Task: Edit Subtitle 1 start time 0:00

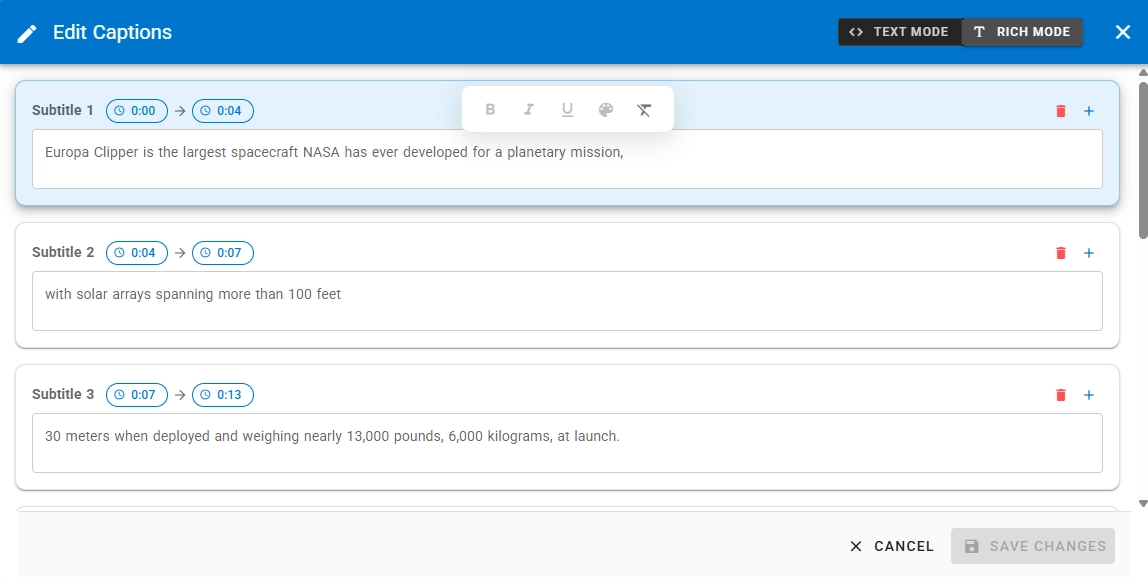Action: click(x=137, y=111)
